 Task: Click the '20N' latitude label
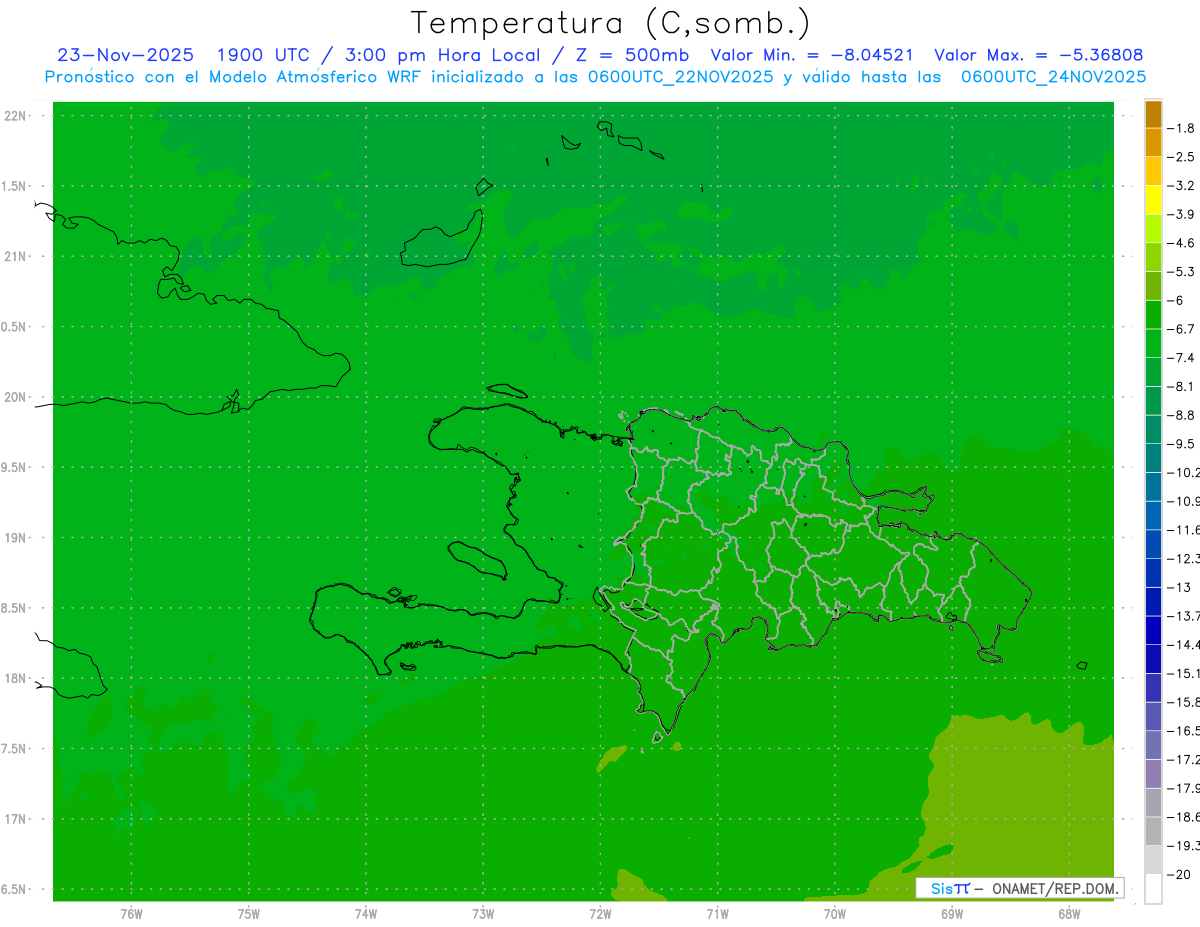15,397
